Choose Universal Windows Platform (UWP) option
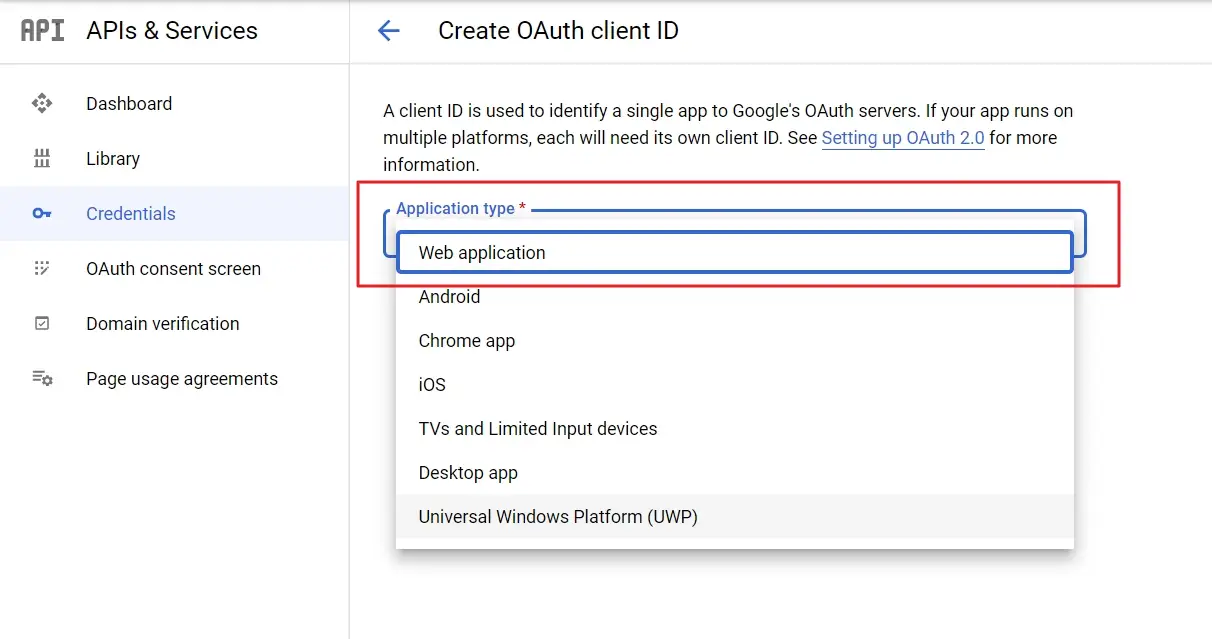Screen dimensions: 1212x639 pos(558,516)
